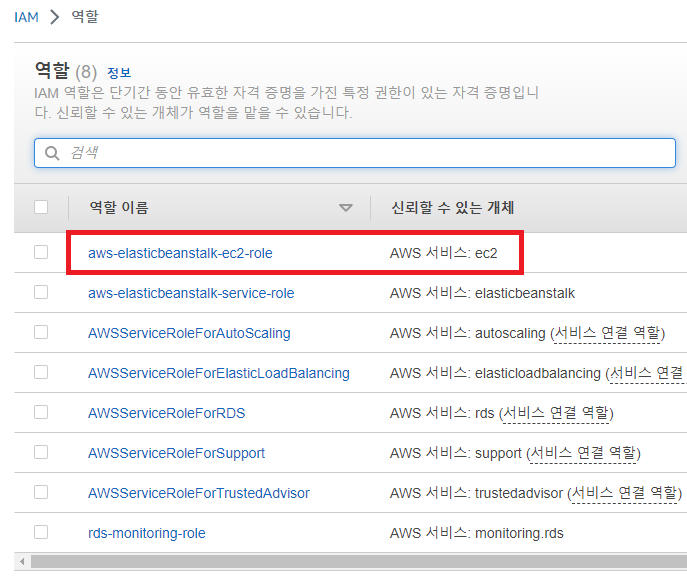Click autoscaling 서비스 연결 역할 link
687x582 pixels.
pyautogui.click(x=607, y=334)
